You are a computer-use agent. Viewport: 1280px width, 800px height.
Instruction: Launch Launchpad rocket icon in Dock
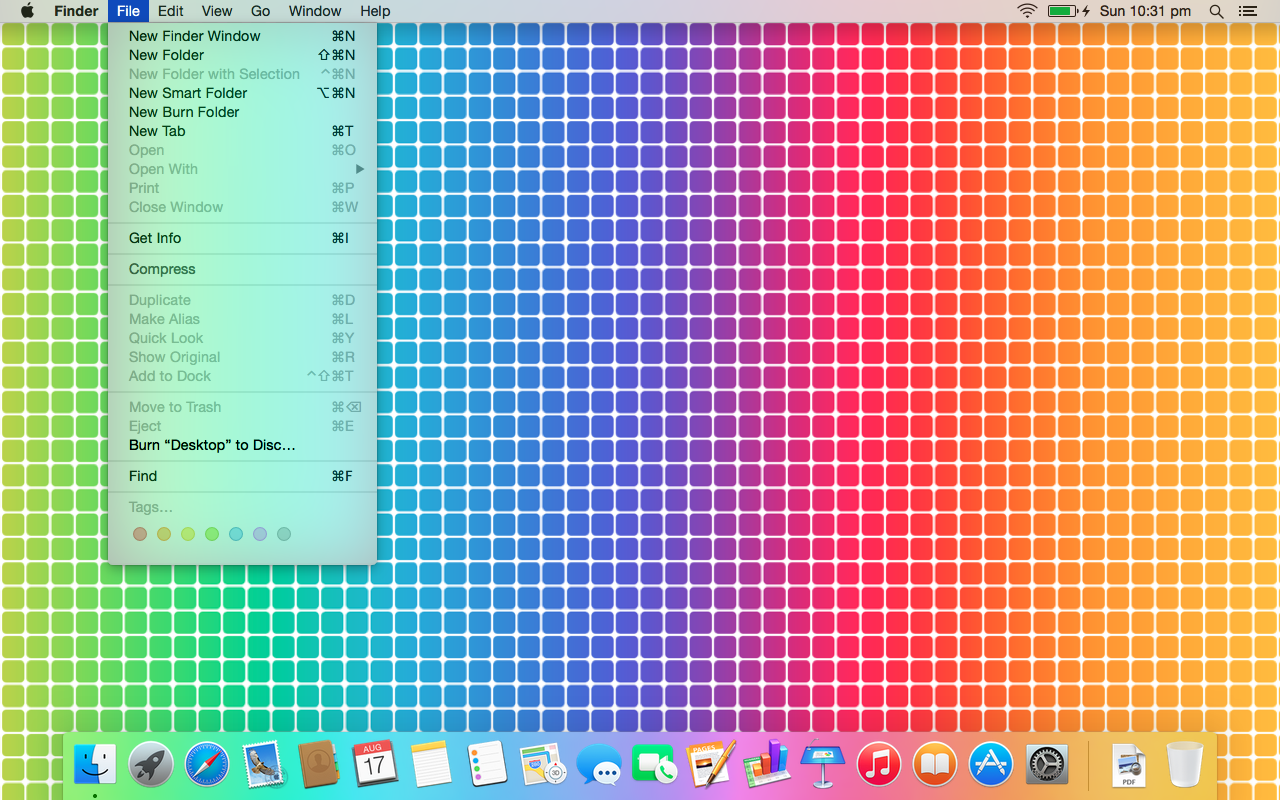pos(151,766)
